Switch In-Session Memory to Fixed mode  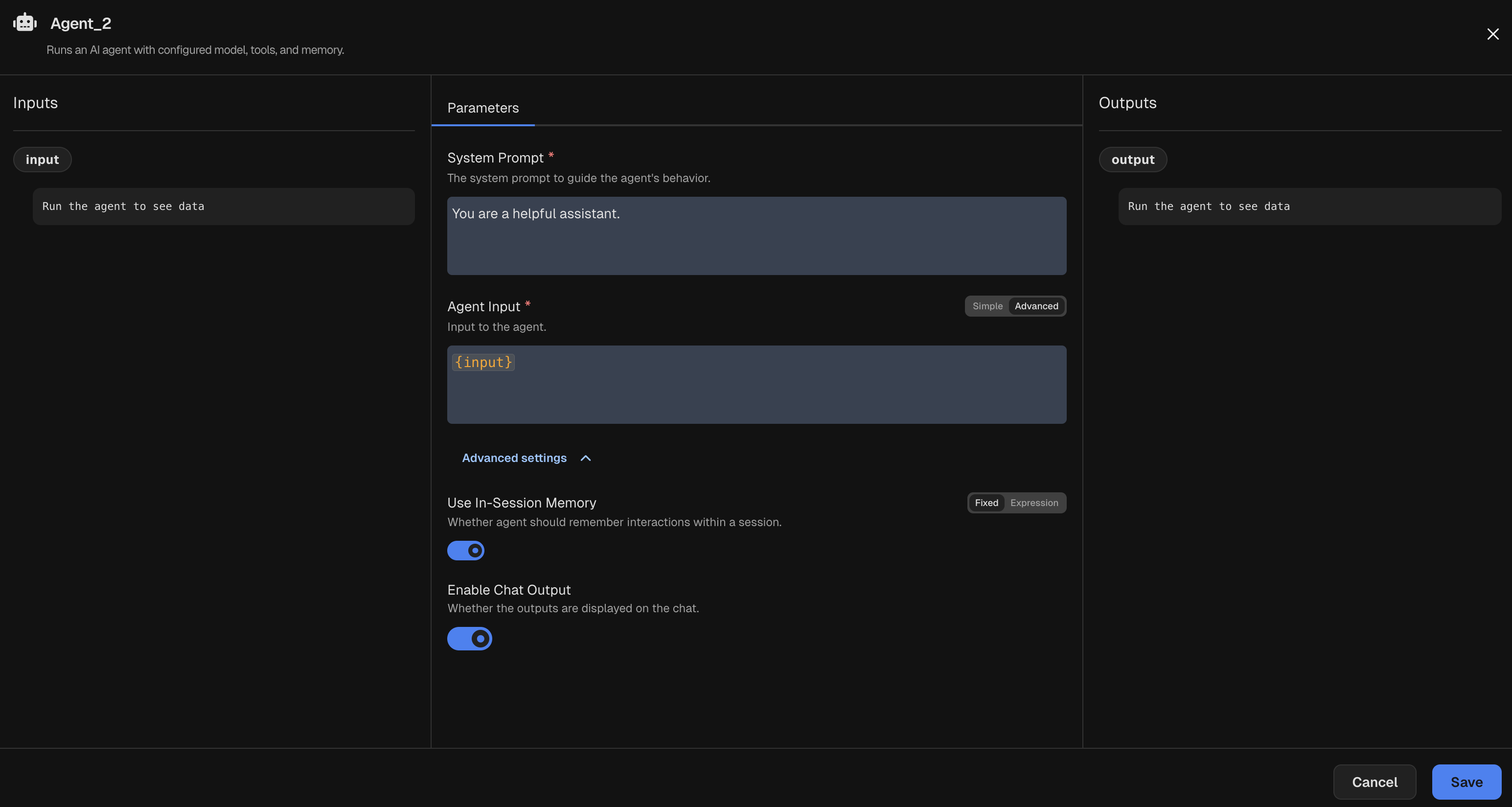tap(986, 503)
